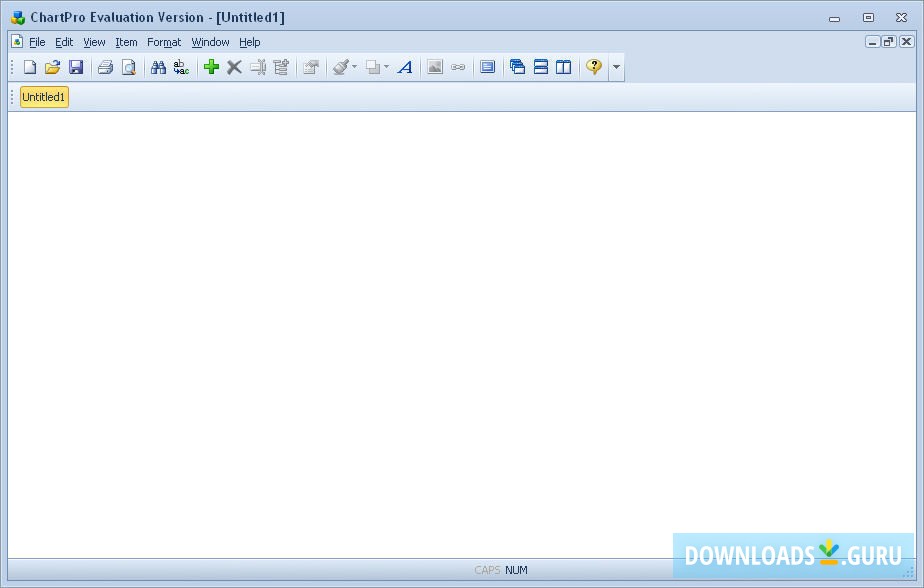The image size is (924, 588).
Task: Click the ChartPro application icon in title bar
Action: [x=18, y=18]
